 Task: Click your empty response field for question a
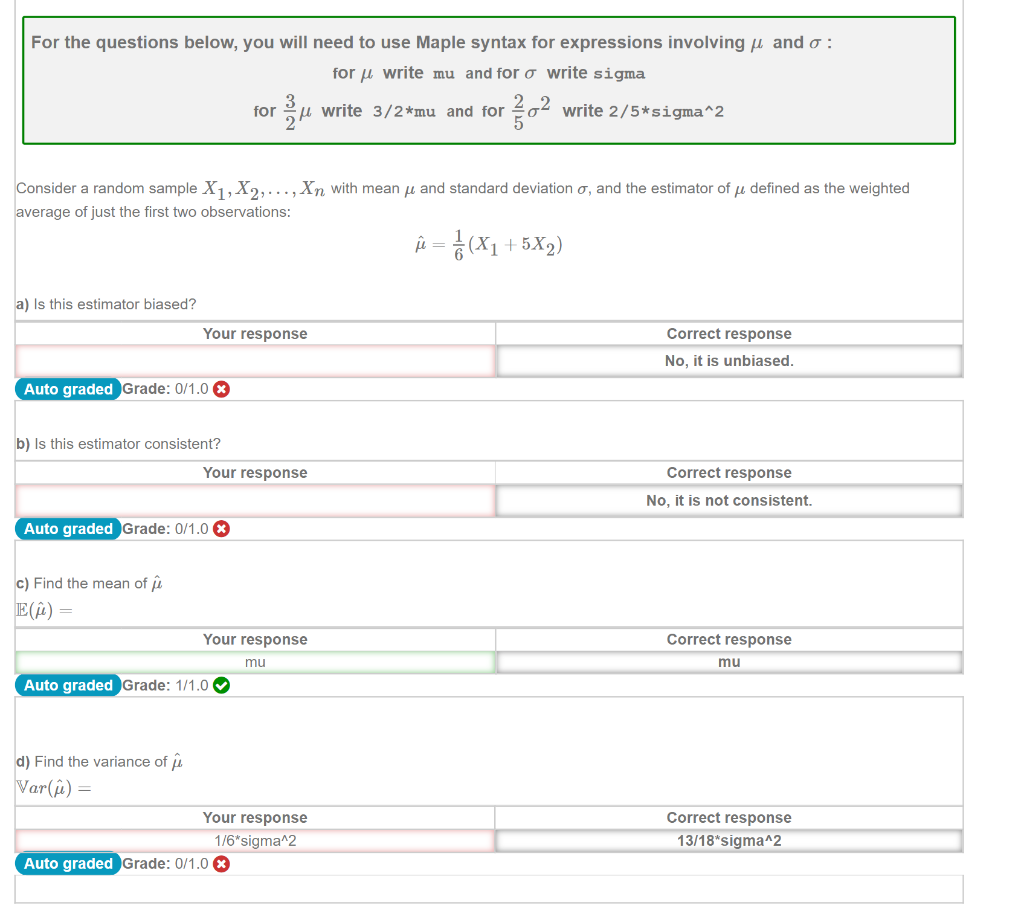click(254, 361)
